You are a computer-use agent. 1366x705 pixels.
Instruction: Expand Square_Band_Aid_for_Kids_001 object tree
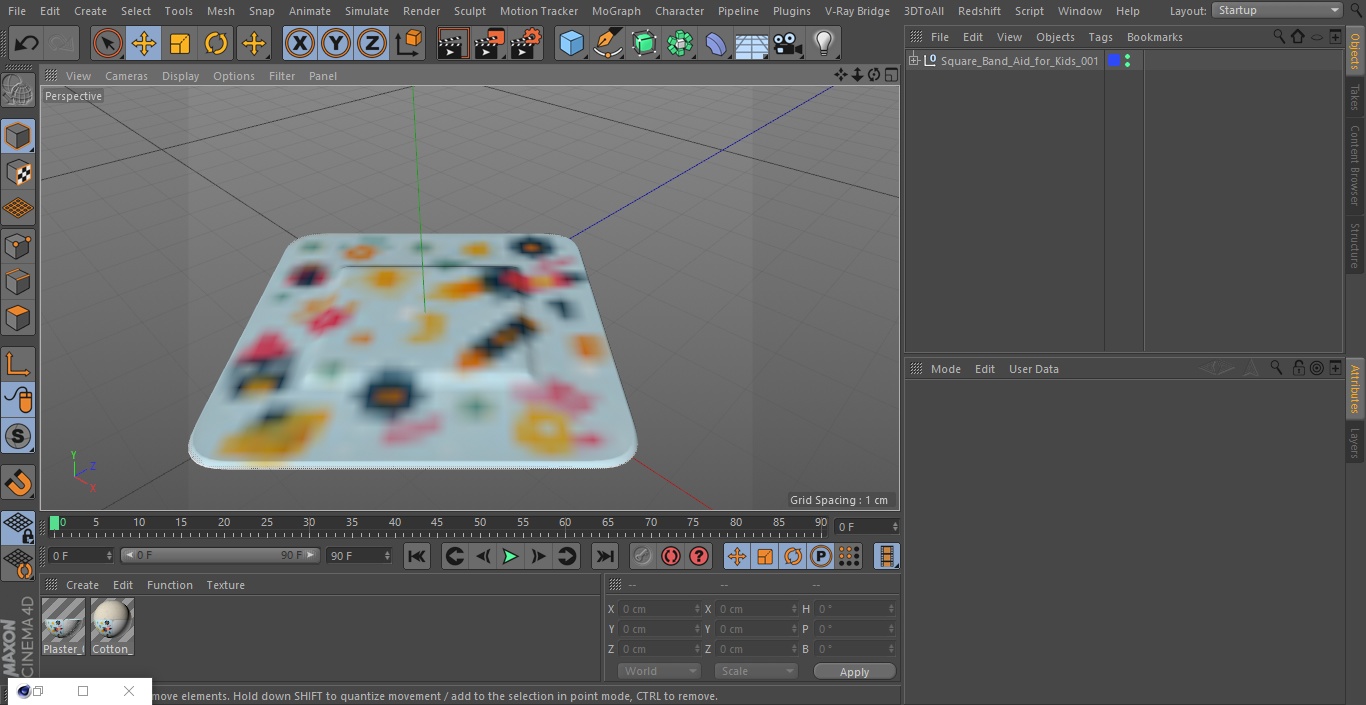pyautogui.click(x=913, y=61)
